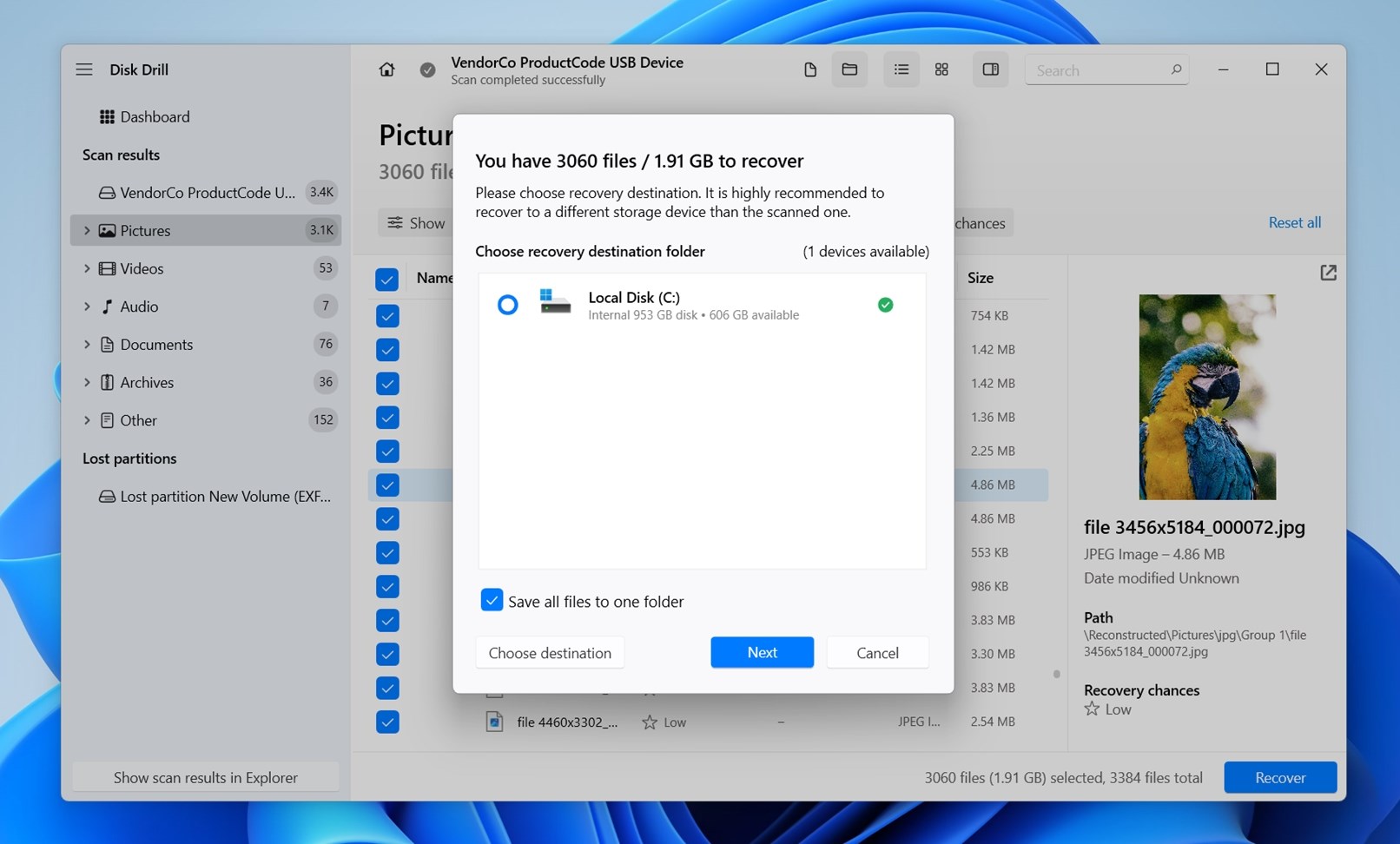Click the Dashboard grid icon
This screenshot has width=1400, height=844.
(x=107, y=116)
